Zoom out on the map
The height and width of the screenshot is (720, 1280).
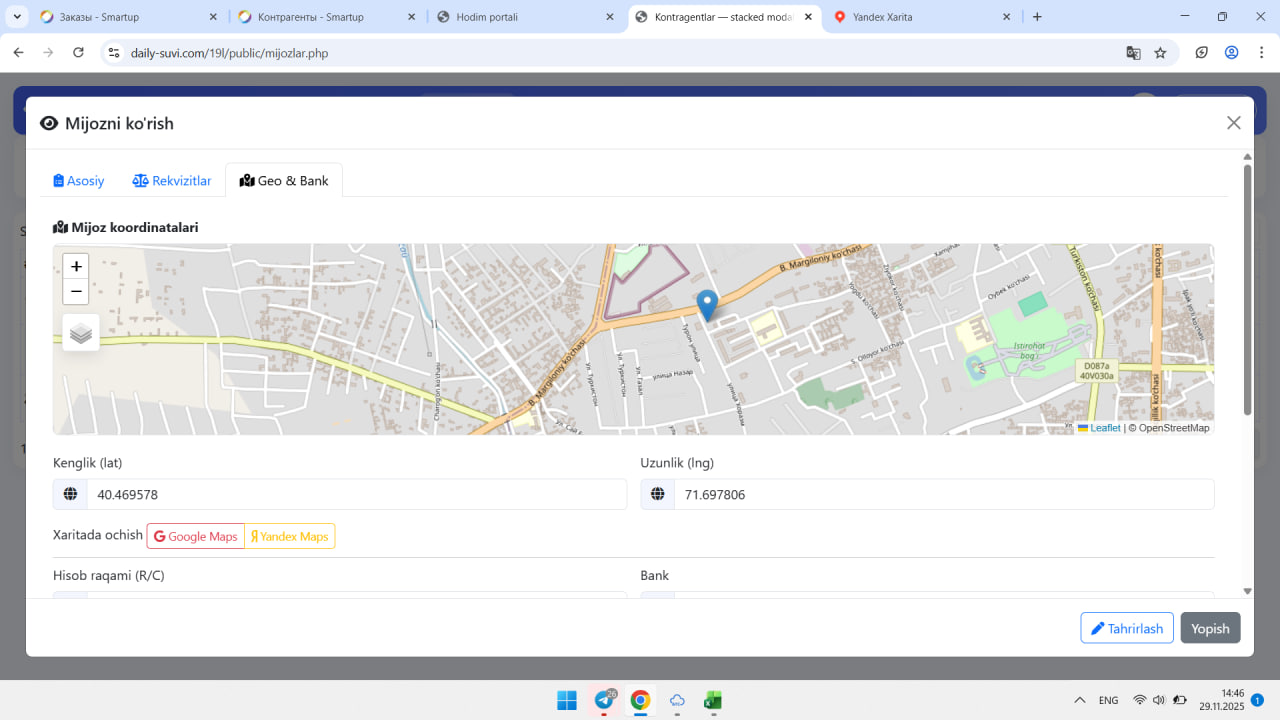tap(76, 291)
